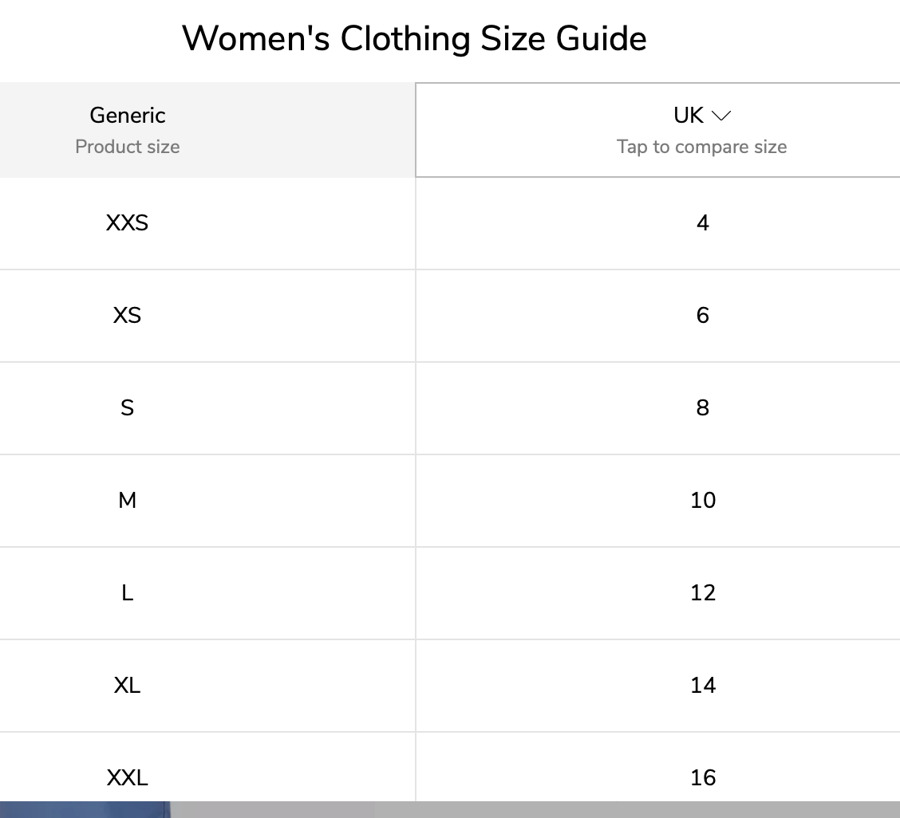The image size is (900, 818).
Task: Select UK size 8 cell
Action: [x=703, y=408]
